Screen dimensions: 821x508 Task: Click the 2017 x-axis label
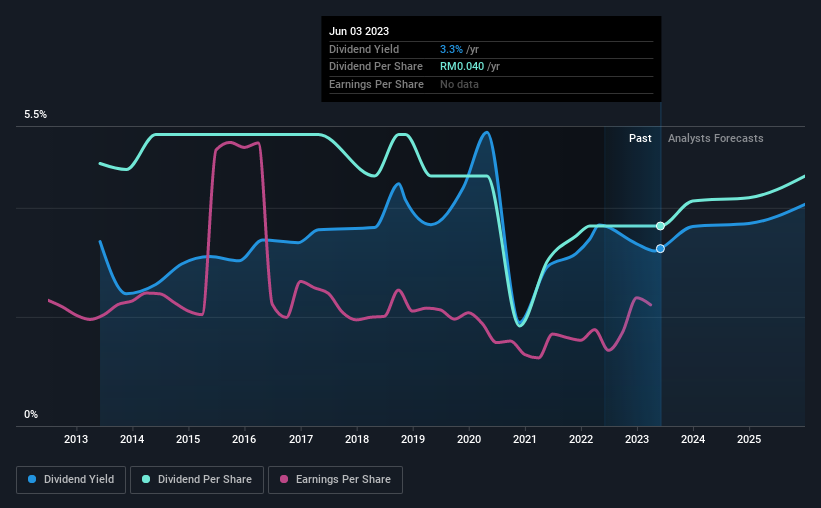click(x=301, y=439)
